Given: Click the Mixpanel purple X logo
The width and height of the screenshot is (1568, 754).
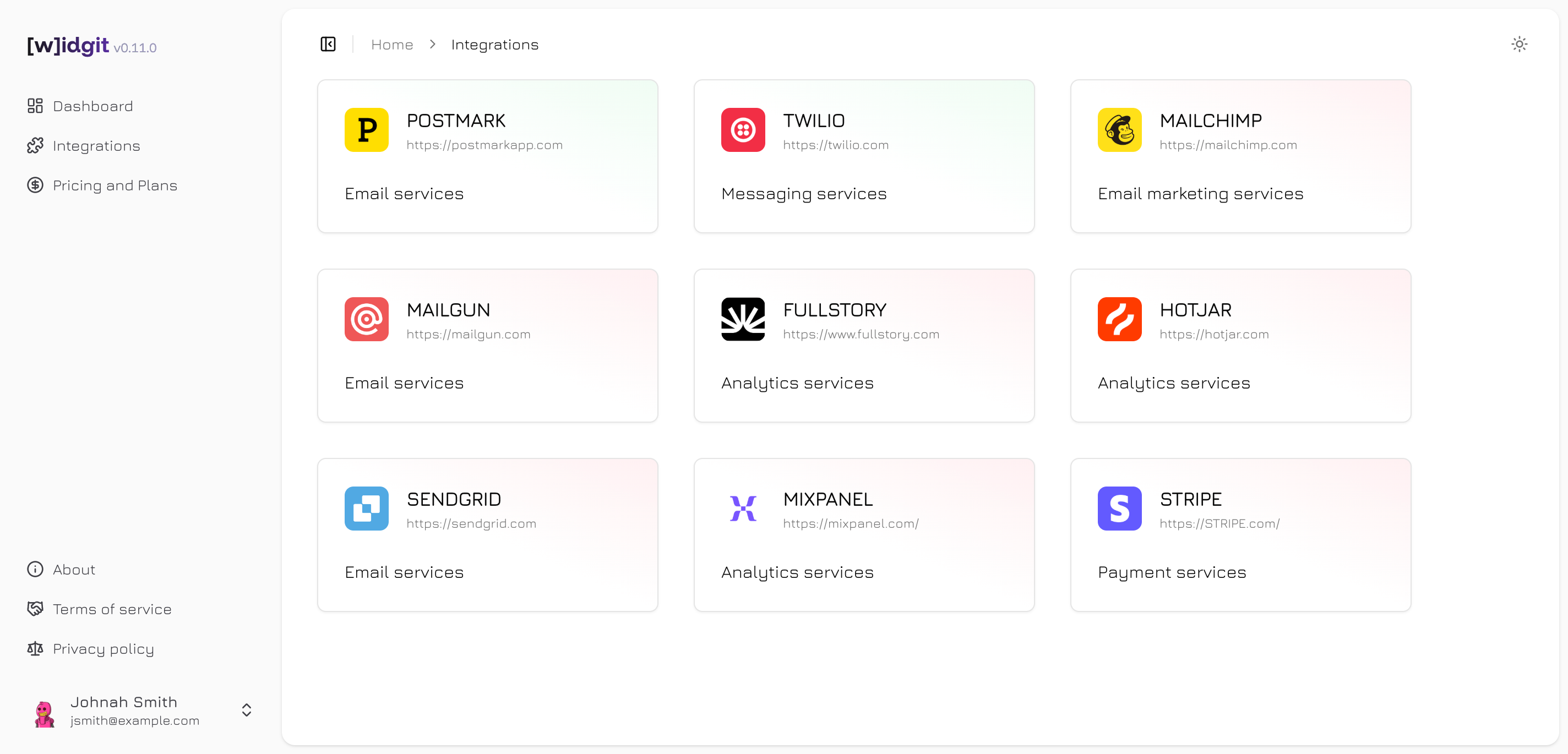Looking at the screenshot, I should tap(743, 508).
